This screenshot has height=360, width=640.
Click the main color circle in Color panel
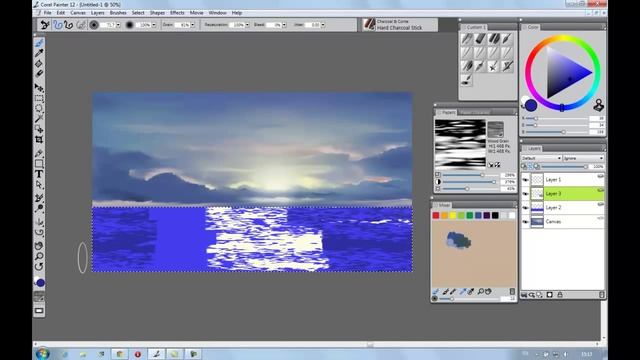coord(531,105)
